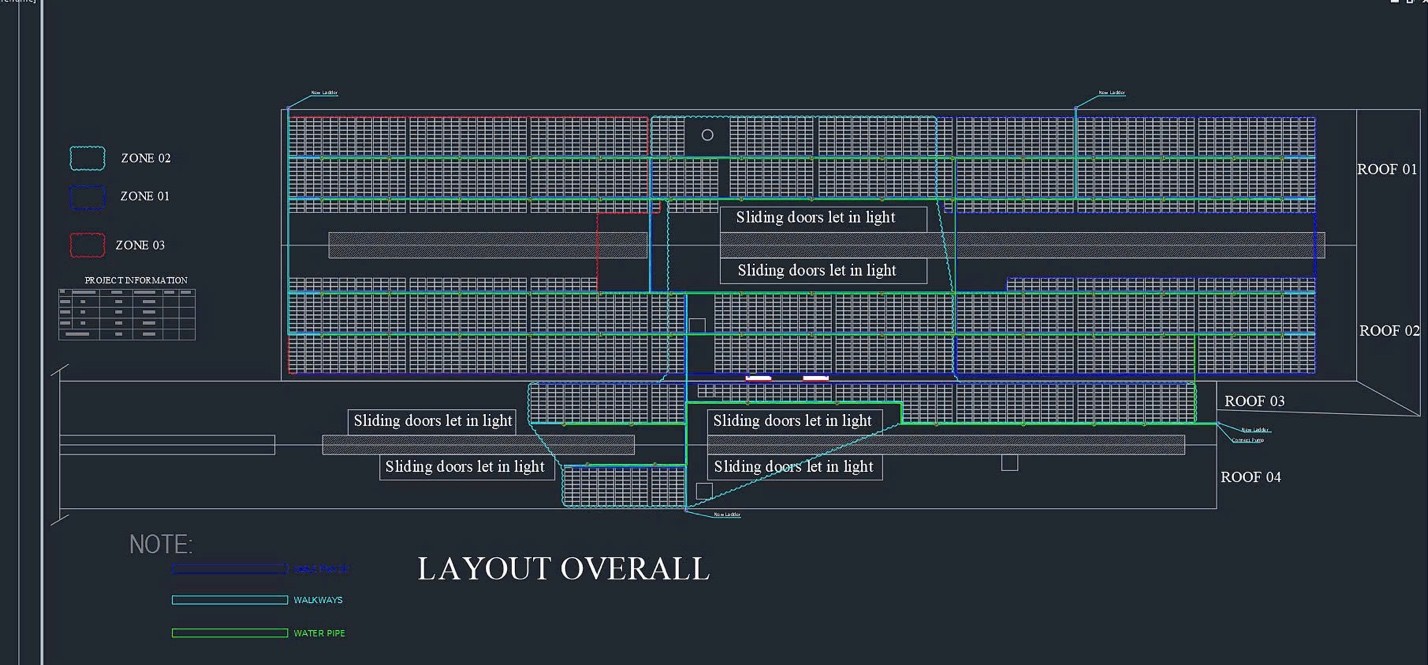This screenshot has width=1428, height=665.
Task: Click the ROOF 04 label
Action: click(x=1250, y=477)
